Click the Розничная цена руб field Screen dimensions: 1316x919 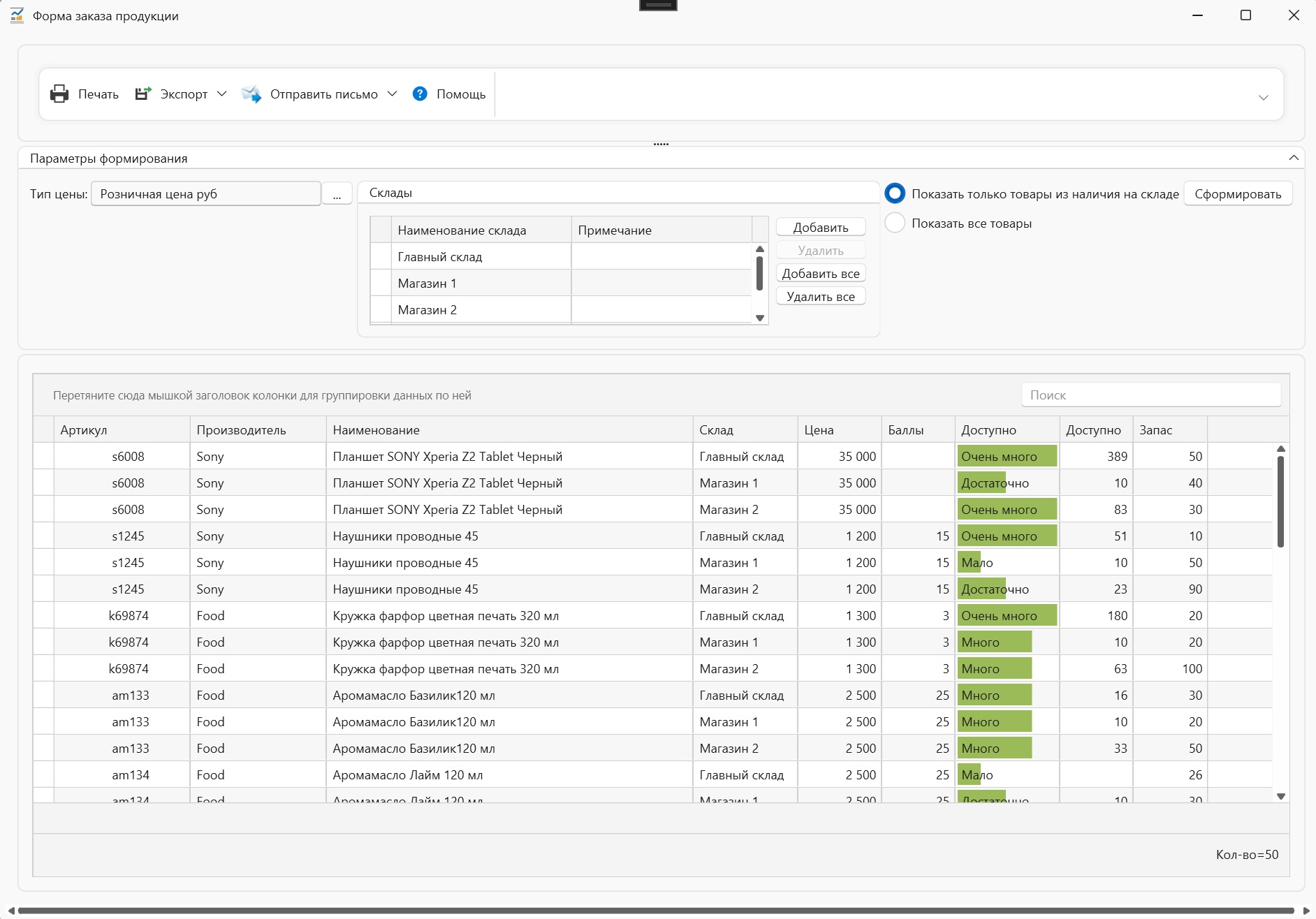pos(206,194)
